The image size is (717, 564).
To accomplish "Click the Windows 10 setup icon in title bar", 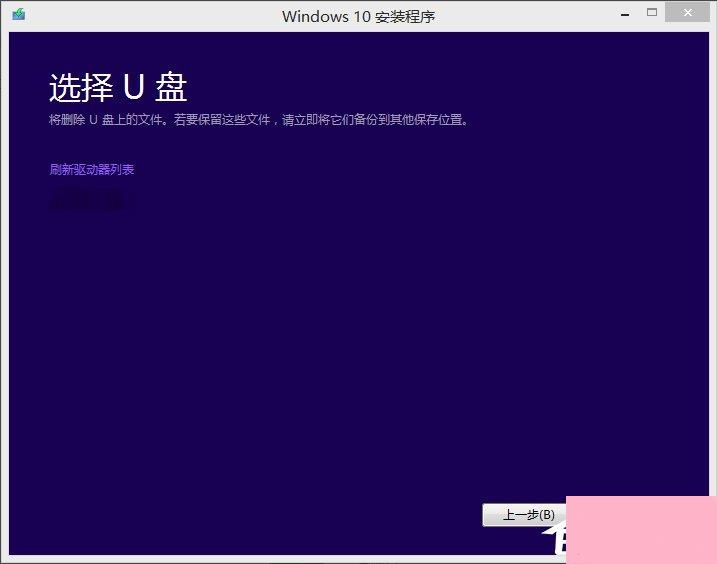I will (x=19, y=14).
